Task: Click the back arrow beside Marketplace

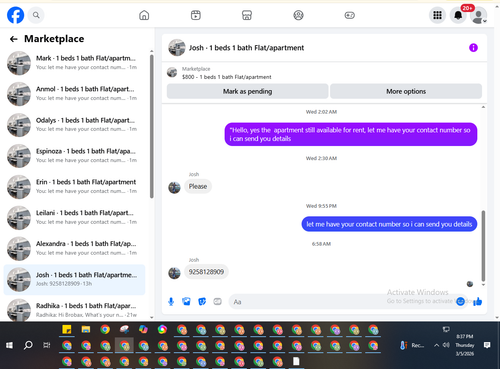Action: click(13, 39)
